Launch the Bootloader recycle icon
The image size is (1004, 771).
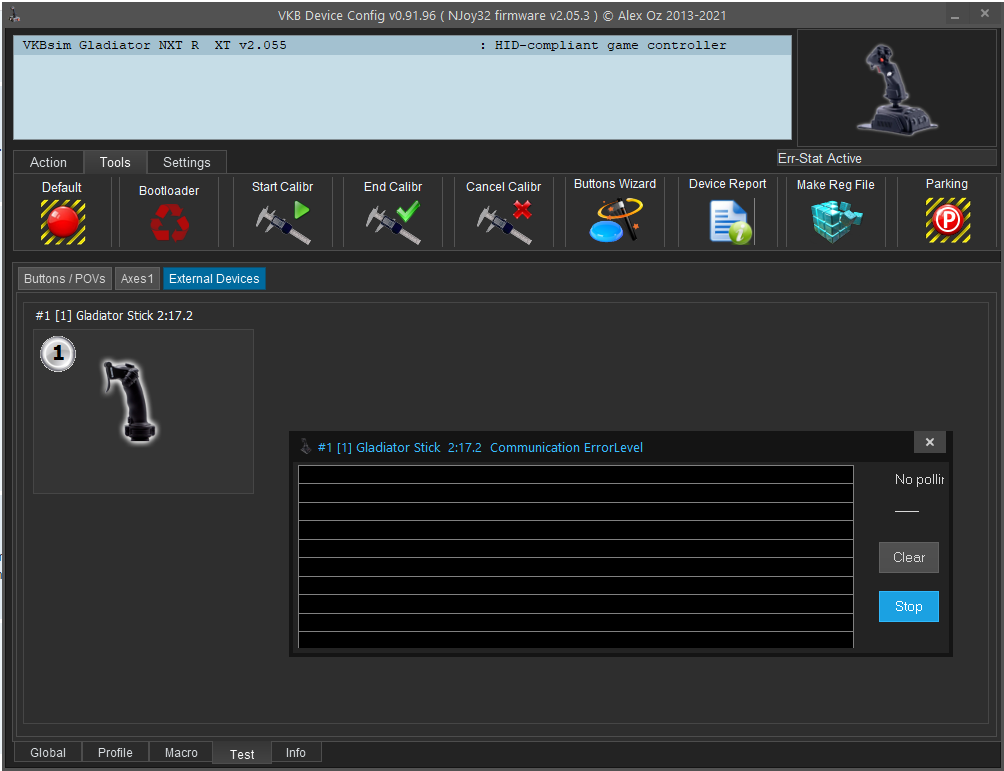coord(170,222)
